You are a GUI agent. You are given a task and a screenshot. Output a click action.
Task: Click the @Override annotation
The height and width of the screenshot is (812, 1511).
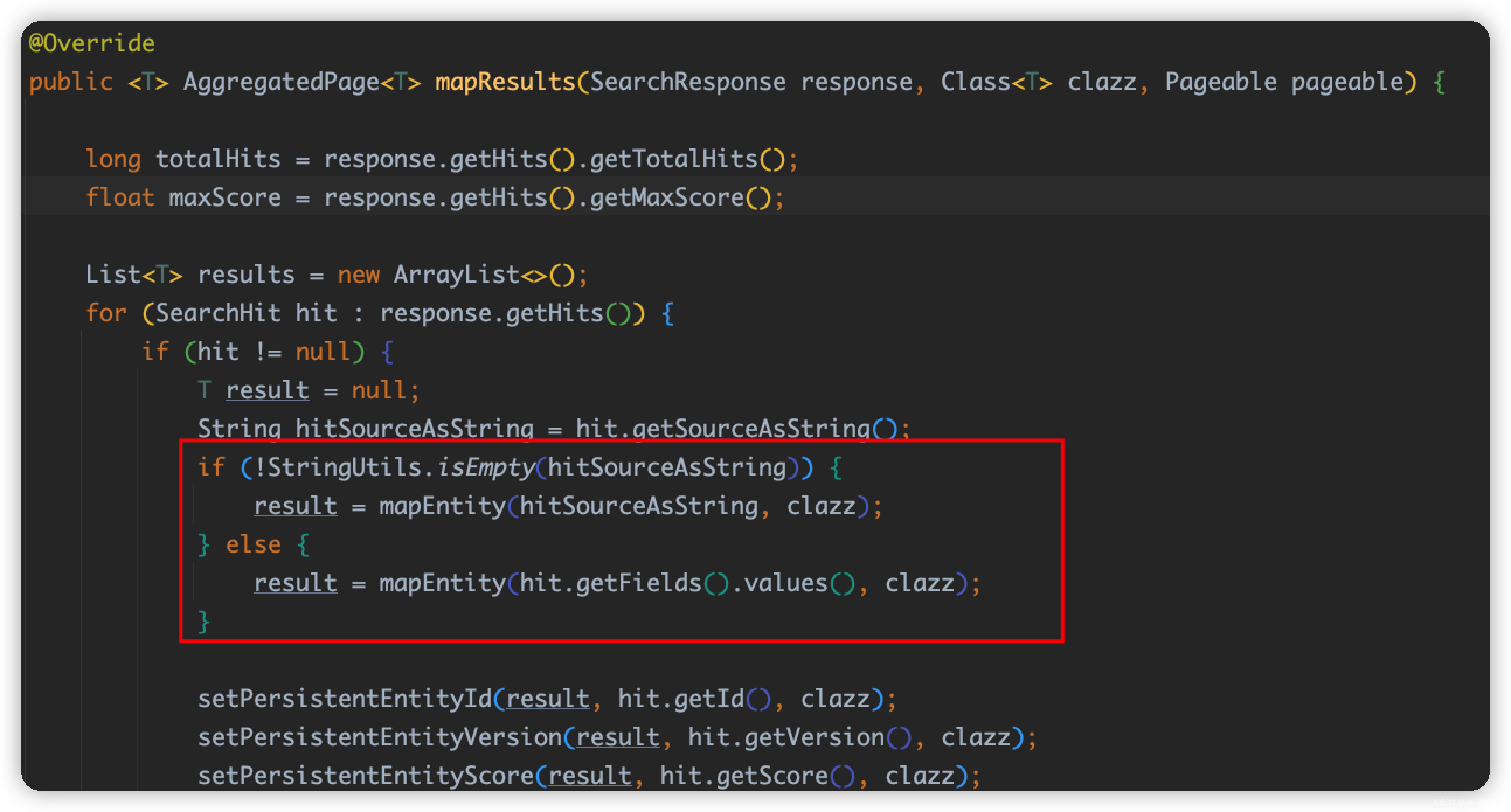[x=92, y=43]
